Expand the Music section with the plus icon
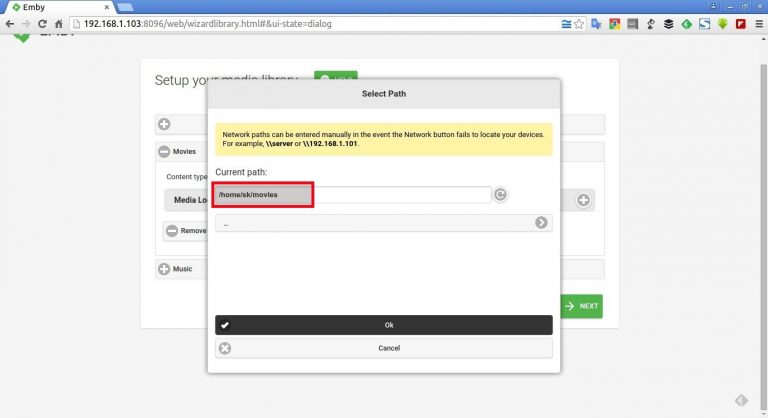 click(x=164, y=269)
